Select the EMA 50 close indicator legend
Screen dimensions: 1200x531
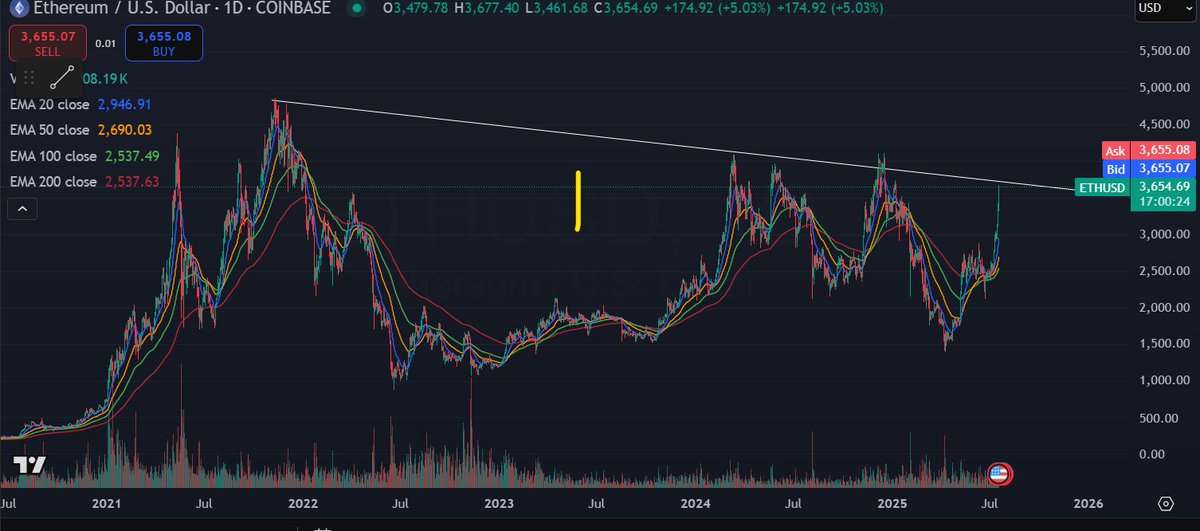(x=50, y=130)
